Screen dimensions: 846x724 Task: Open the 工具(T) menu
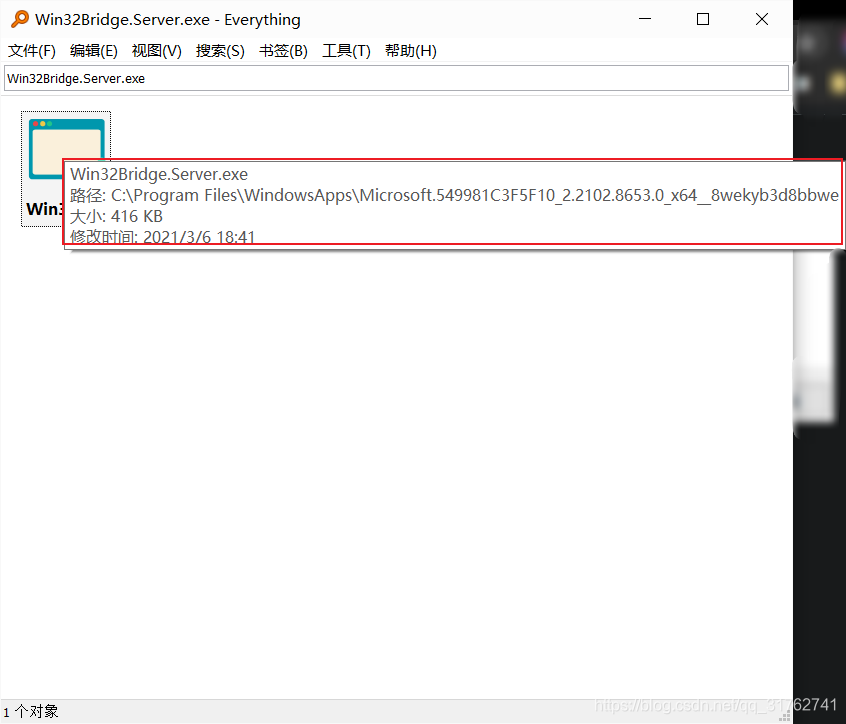[346, 51]
